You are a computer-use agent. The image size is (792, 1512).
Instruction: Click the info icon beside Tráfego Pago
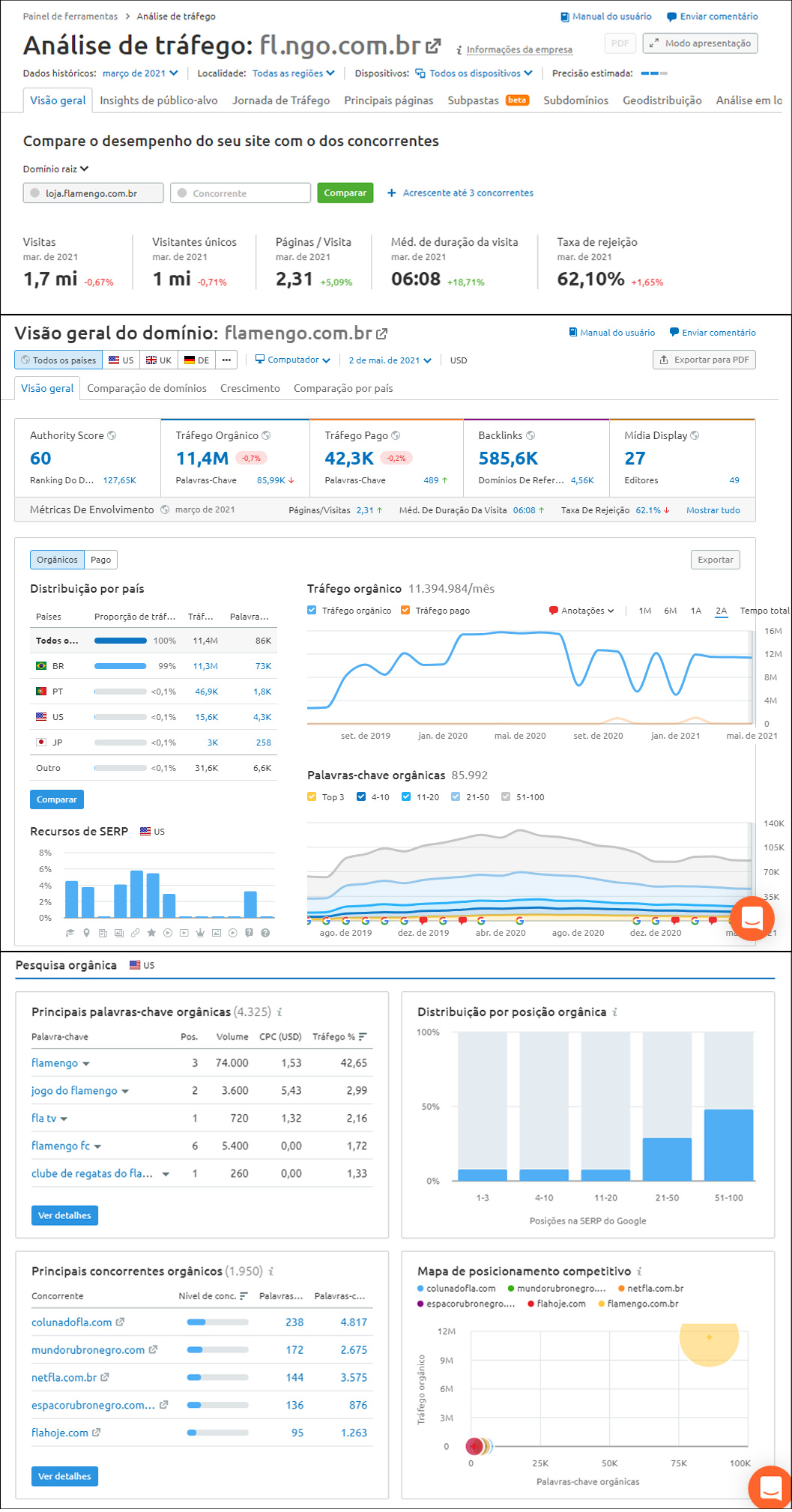pyautogui.click(x=396, y=435)
